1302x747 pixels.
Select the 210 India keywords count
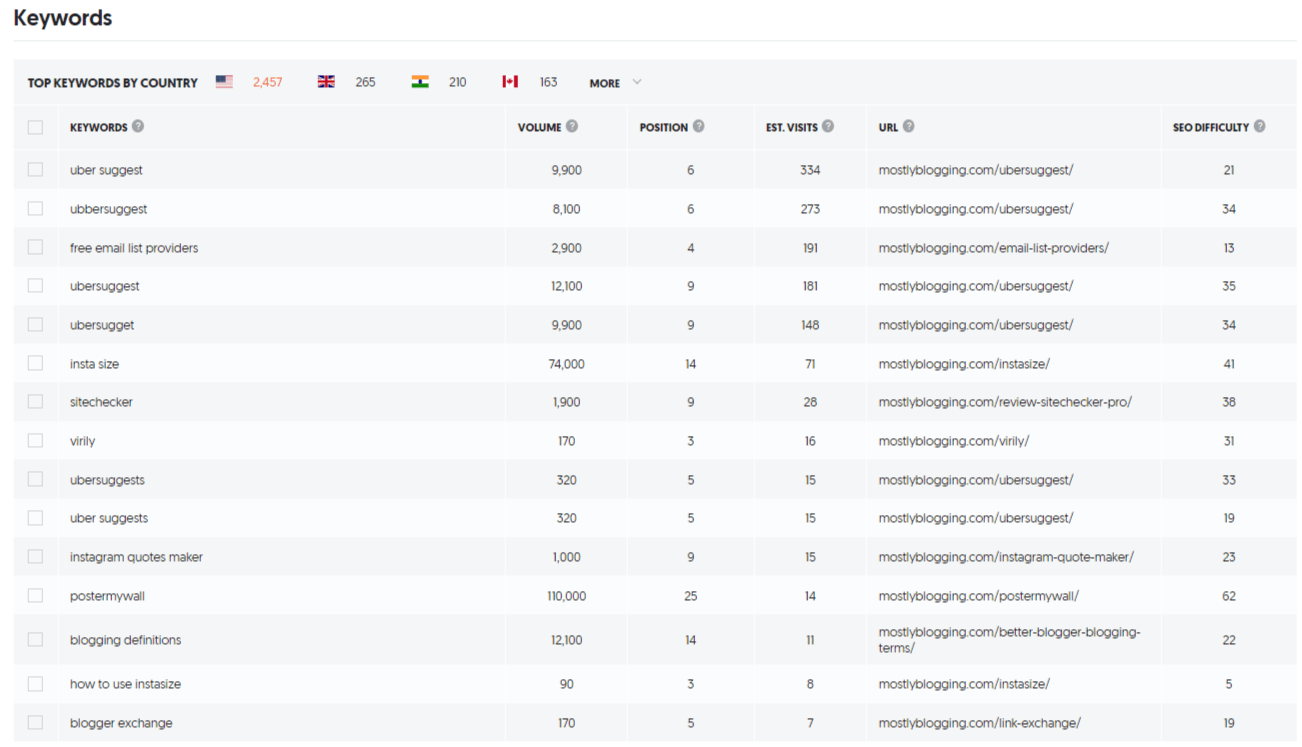457,83
